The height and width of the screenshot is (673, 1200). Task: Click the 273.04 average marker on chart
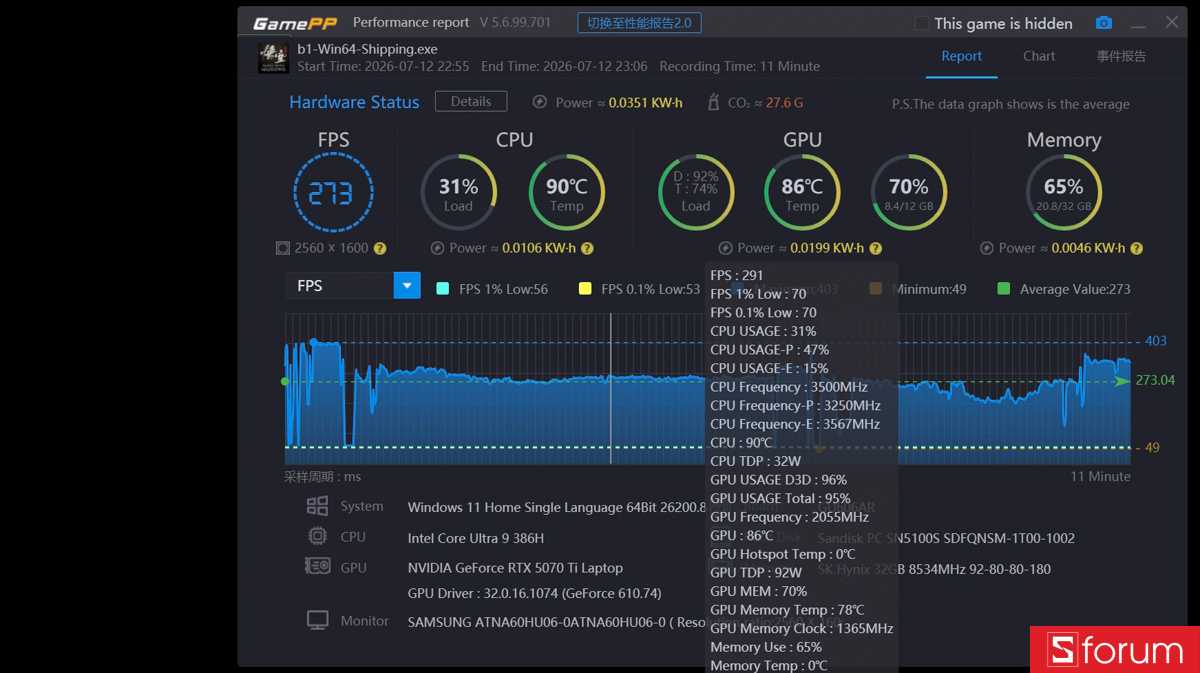[x=1155, y=381]
